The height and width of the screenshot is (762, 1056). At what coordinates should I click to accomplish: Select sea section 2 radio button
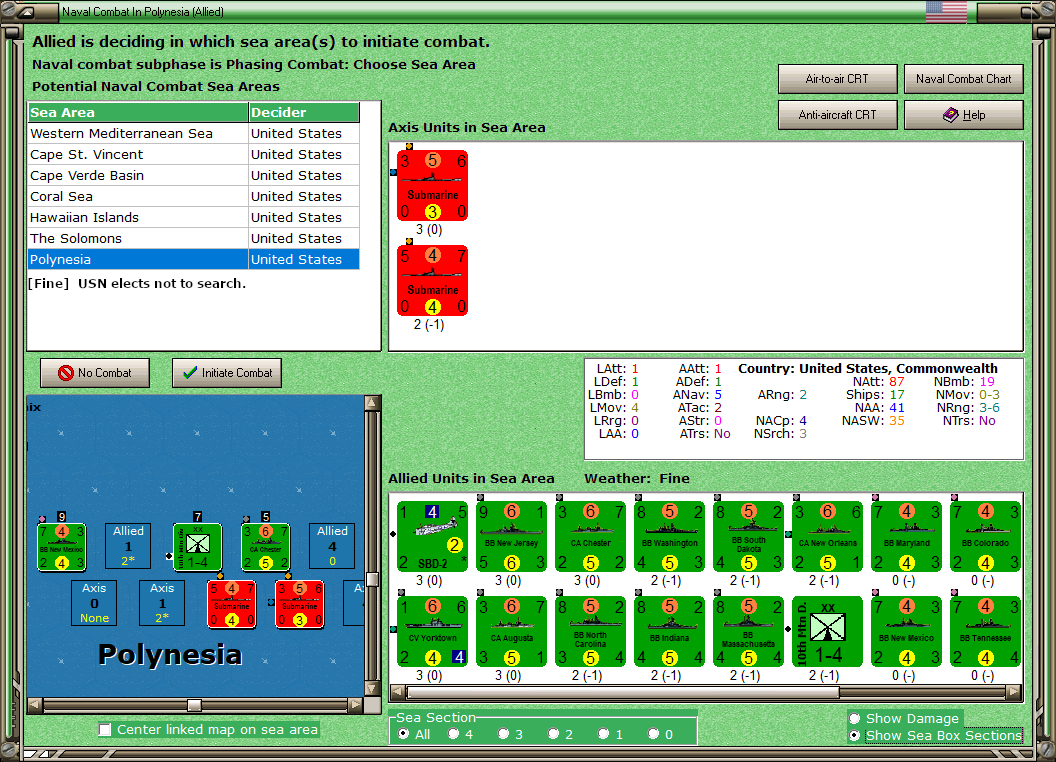pos(553,734)
